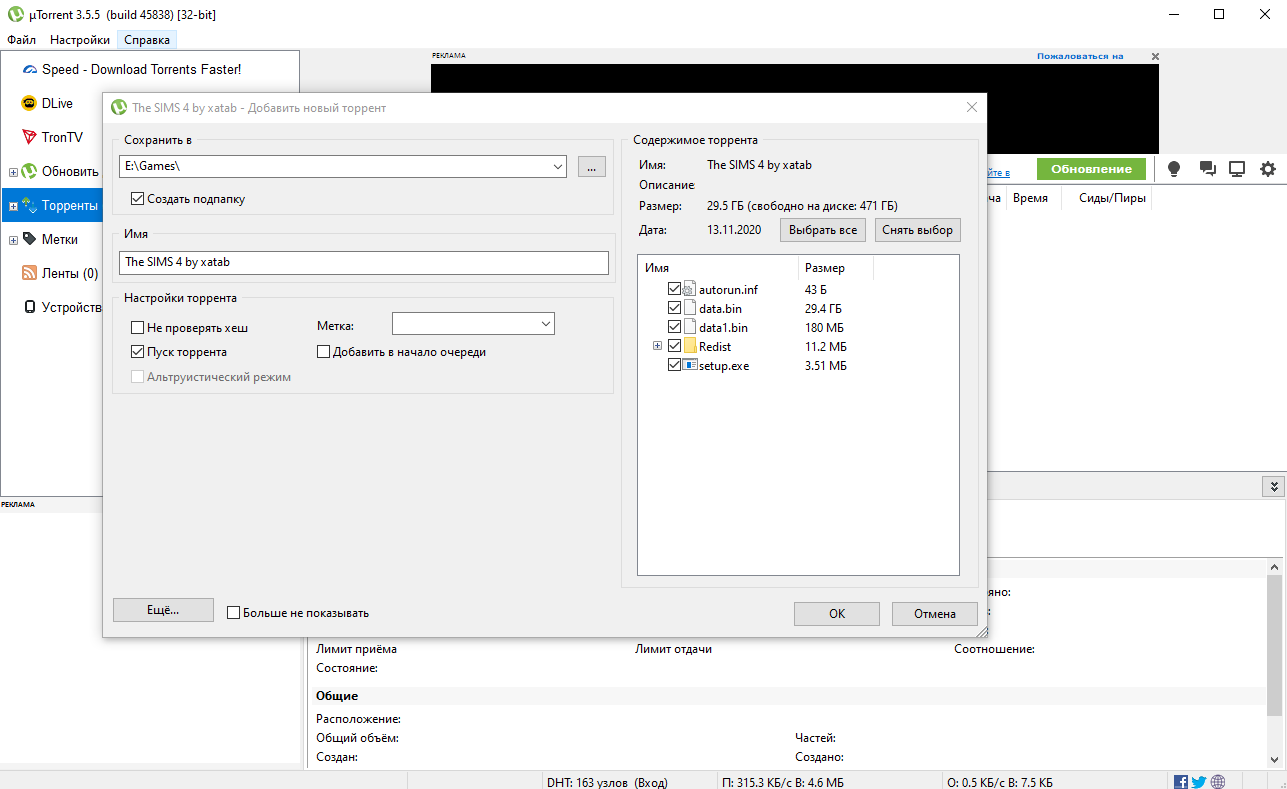This screenshot has height=789, width=1287.
Task: Click the Redist folder icon
Action: click(x=690, y=346)
